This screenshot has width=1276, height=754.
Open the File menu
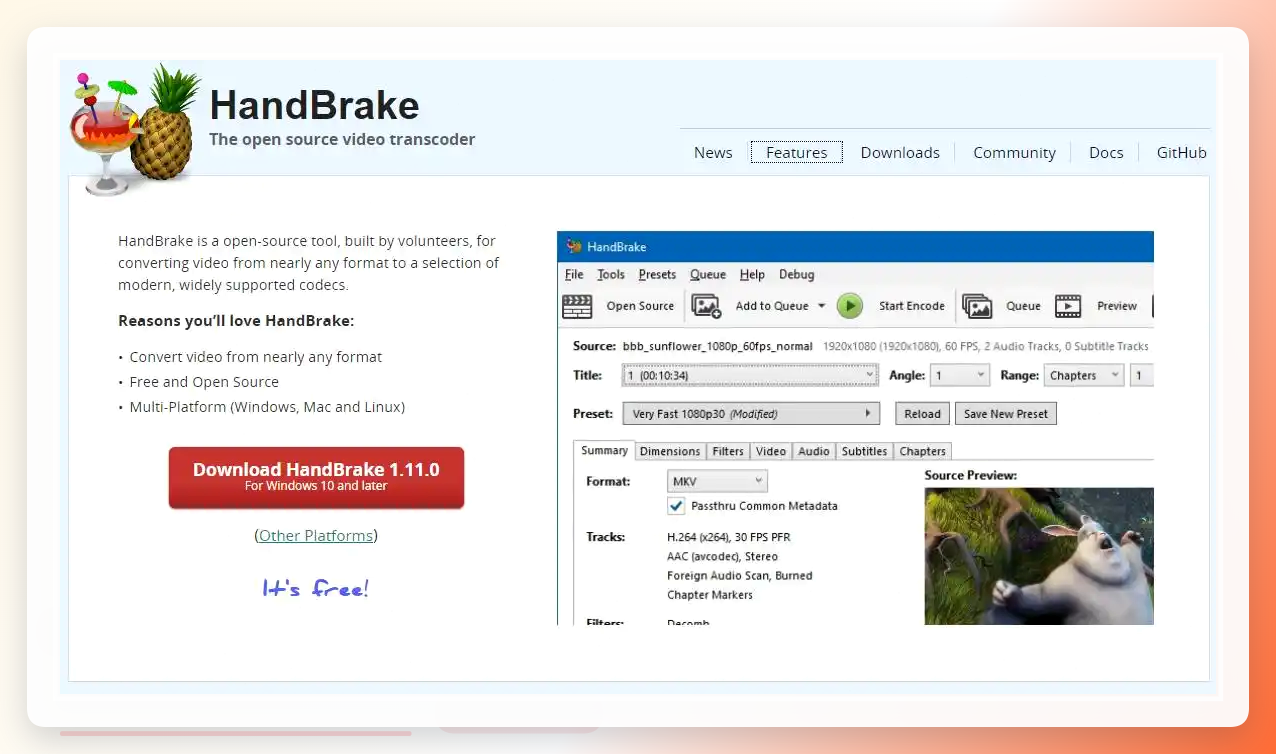[574, 275]
